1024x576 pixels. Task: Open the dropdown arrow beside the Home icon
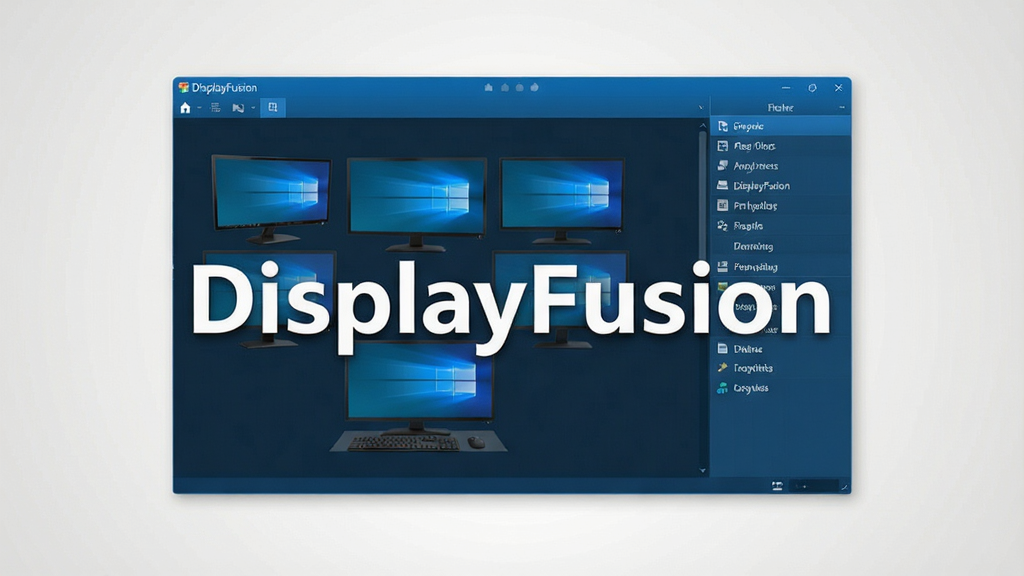pos(199,108)
